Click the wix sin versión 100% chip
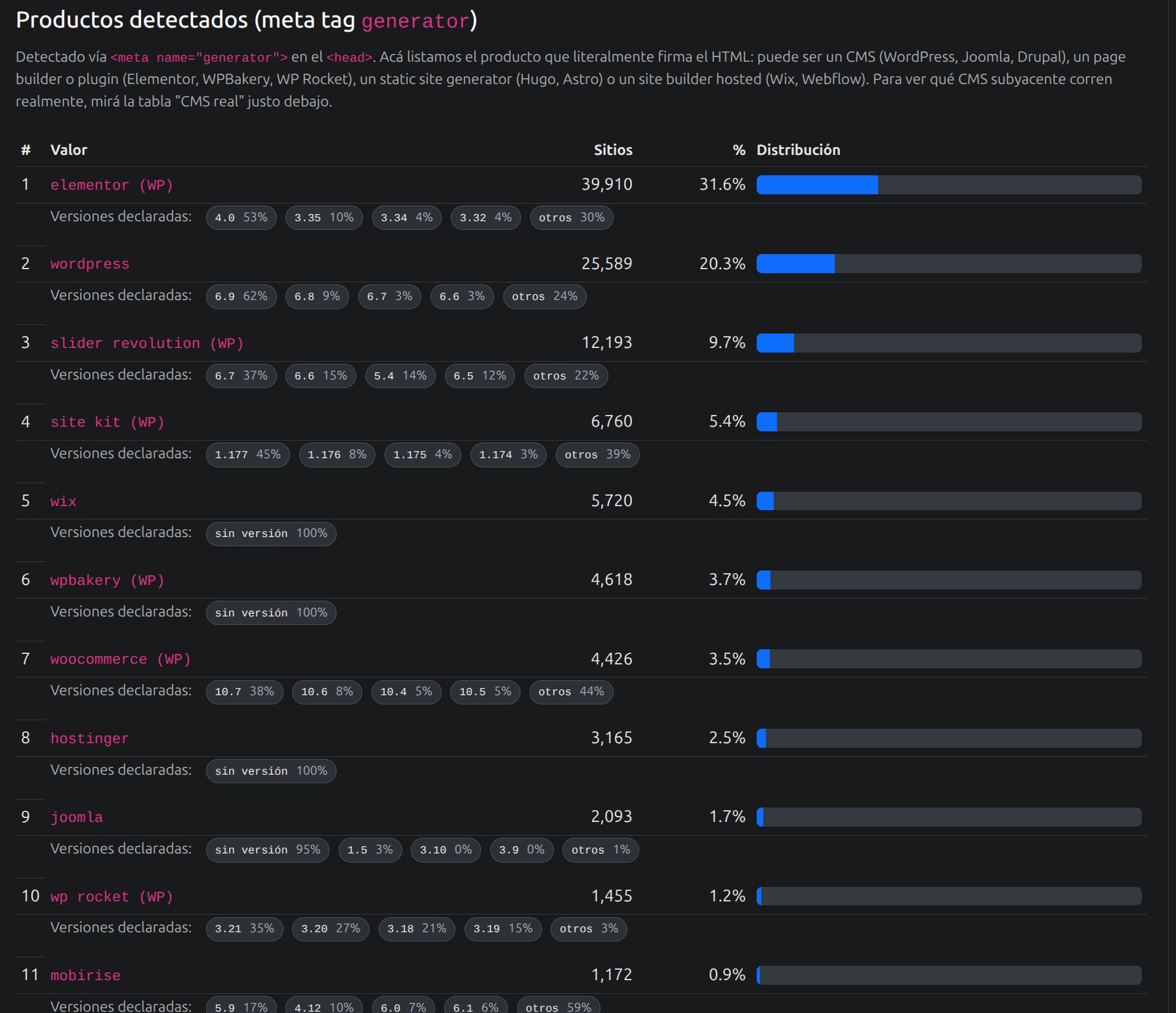Screen dimensions: 1176x1013 (x=271, y=534)
